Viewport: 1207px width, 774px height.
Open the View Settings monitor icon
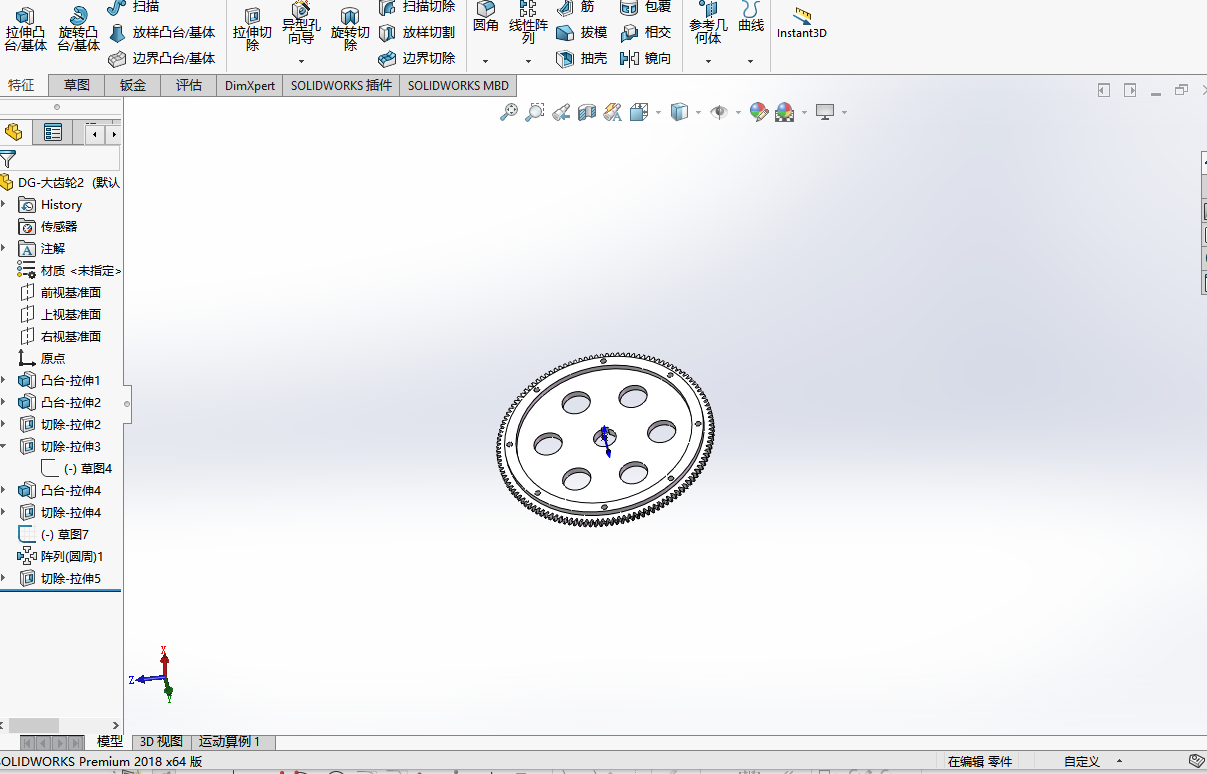pos(825,112)
